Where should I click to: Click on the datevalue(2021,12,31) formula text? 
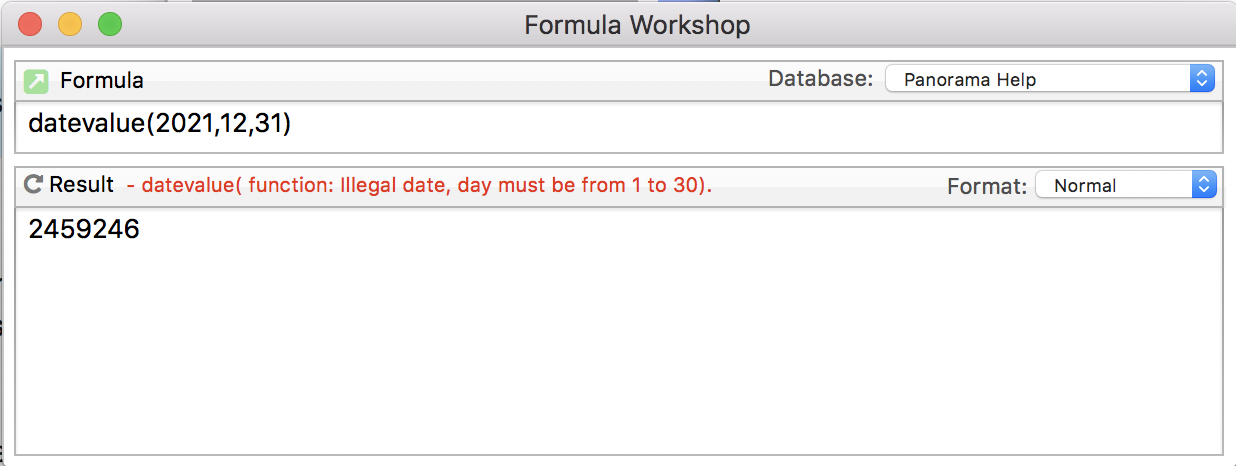159,124
